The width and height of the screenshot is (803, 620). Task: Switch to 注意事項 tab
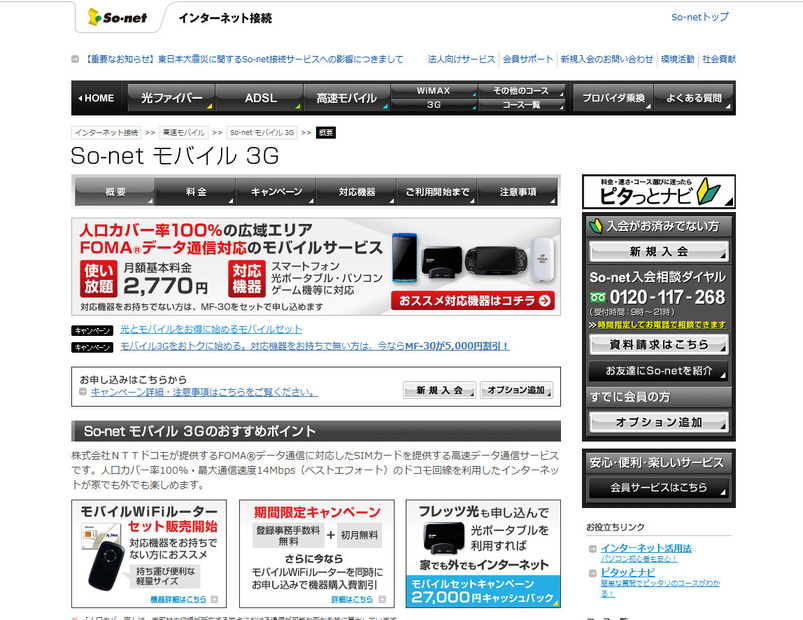517,192
